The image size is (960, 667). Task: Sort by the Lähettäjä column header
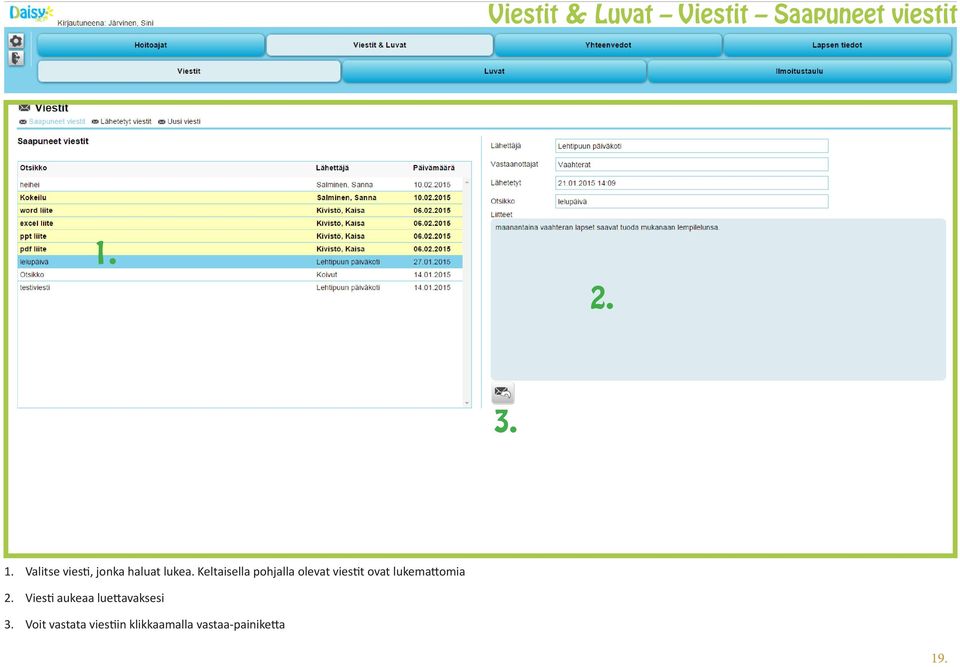point(332,168)
